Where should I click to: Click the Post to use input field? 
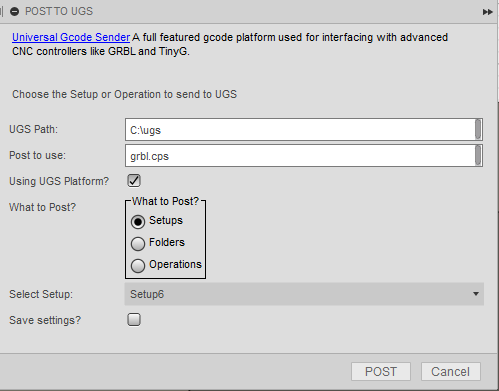coord(304,156)
